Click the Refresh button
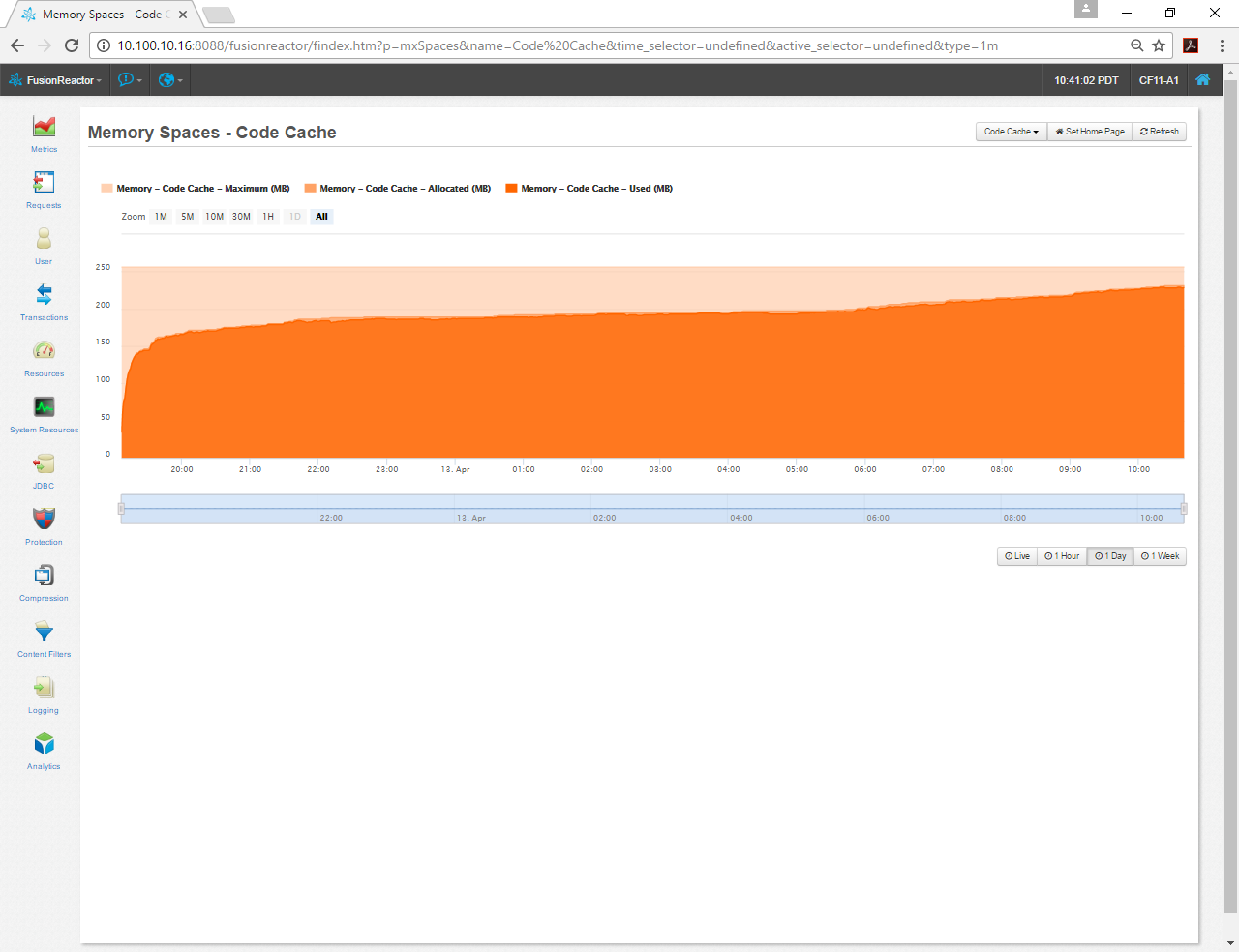 tap(1159, 132)
